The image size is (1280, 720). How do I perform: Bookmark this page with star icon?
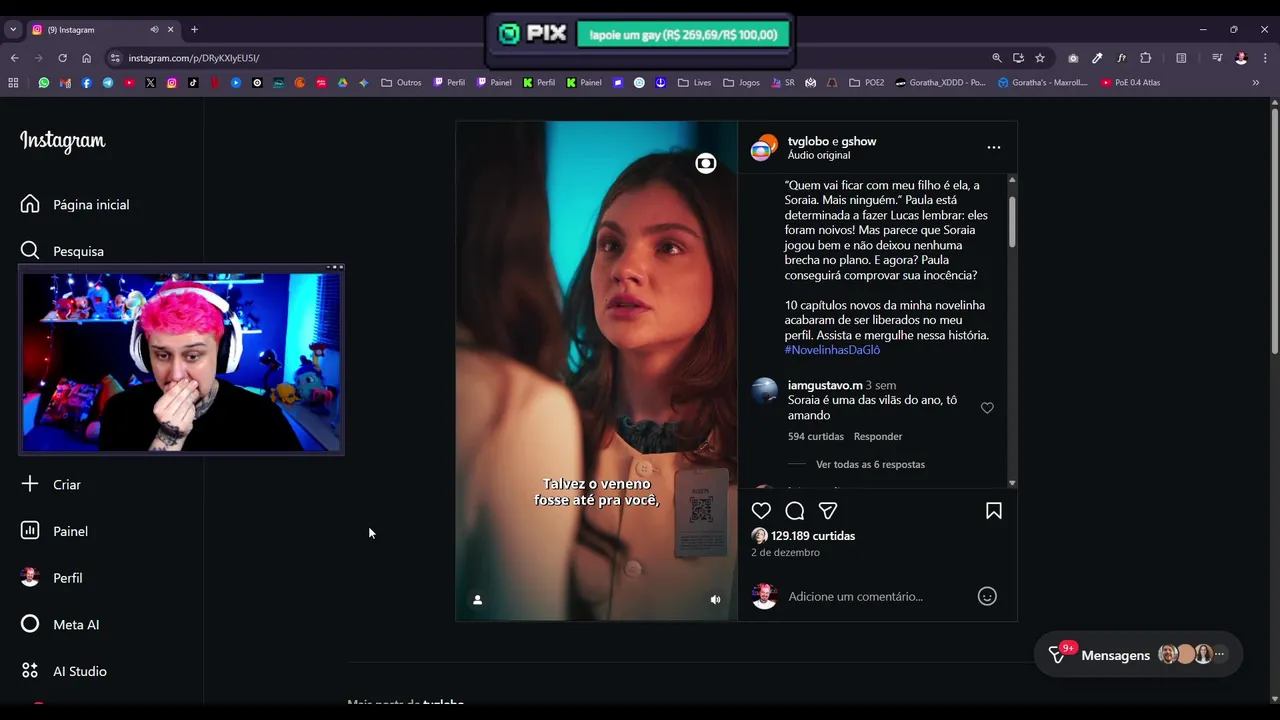[1040, 58]
